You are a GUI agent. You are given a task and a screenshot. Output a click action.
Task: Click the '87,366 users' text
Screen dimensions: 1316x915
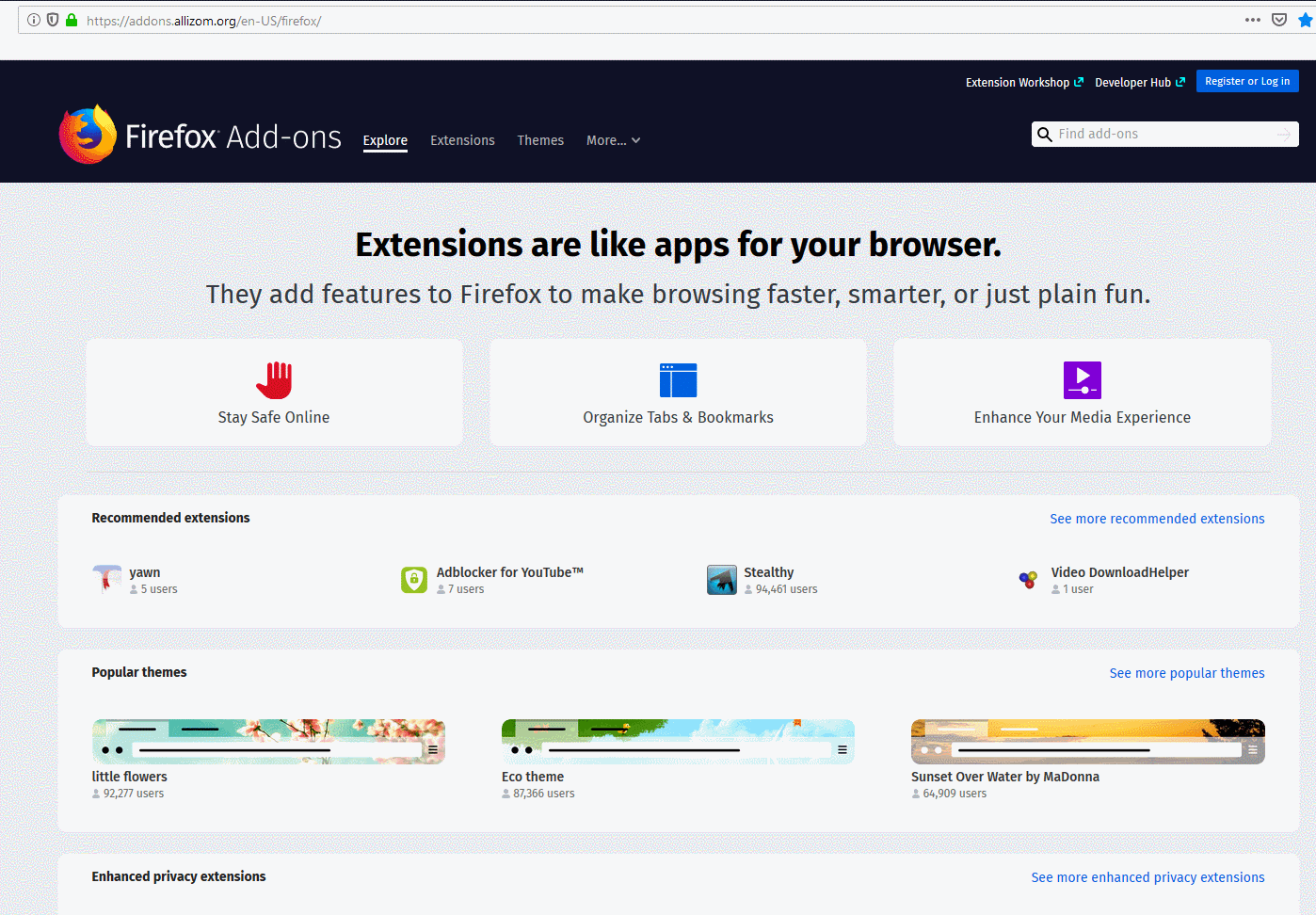coord(544,794)
